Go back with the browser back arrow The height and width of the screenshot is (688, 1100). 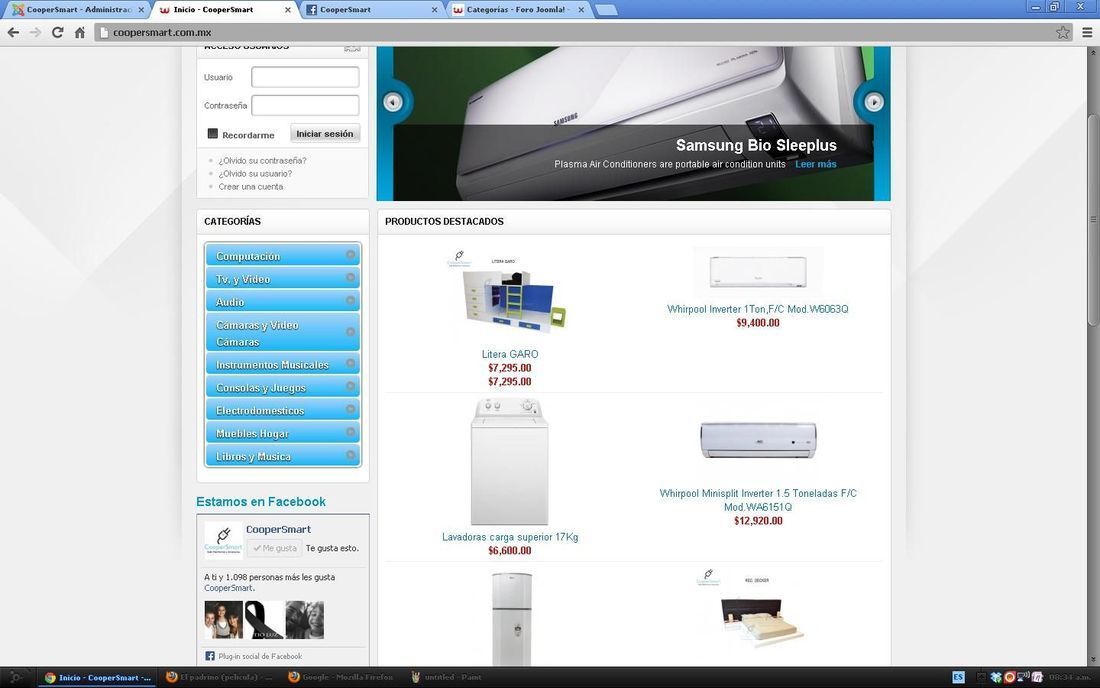(x=13, y=32)
